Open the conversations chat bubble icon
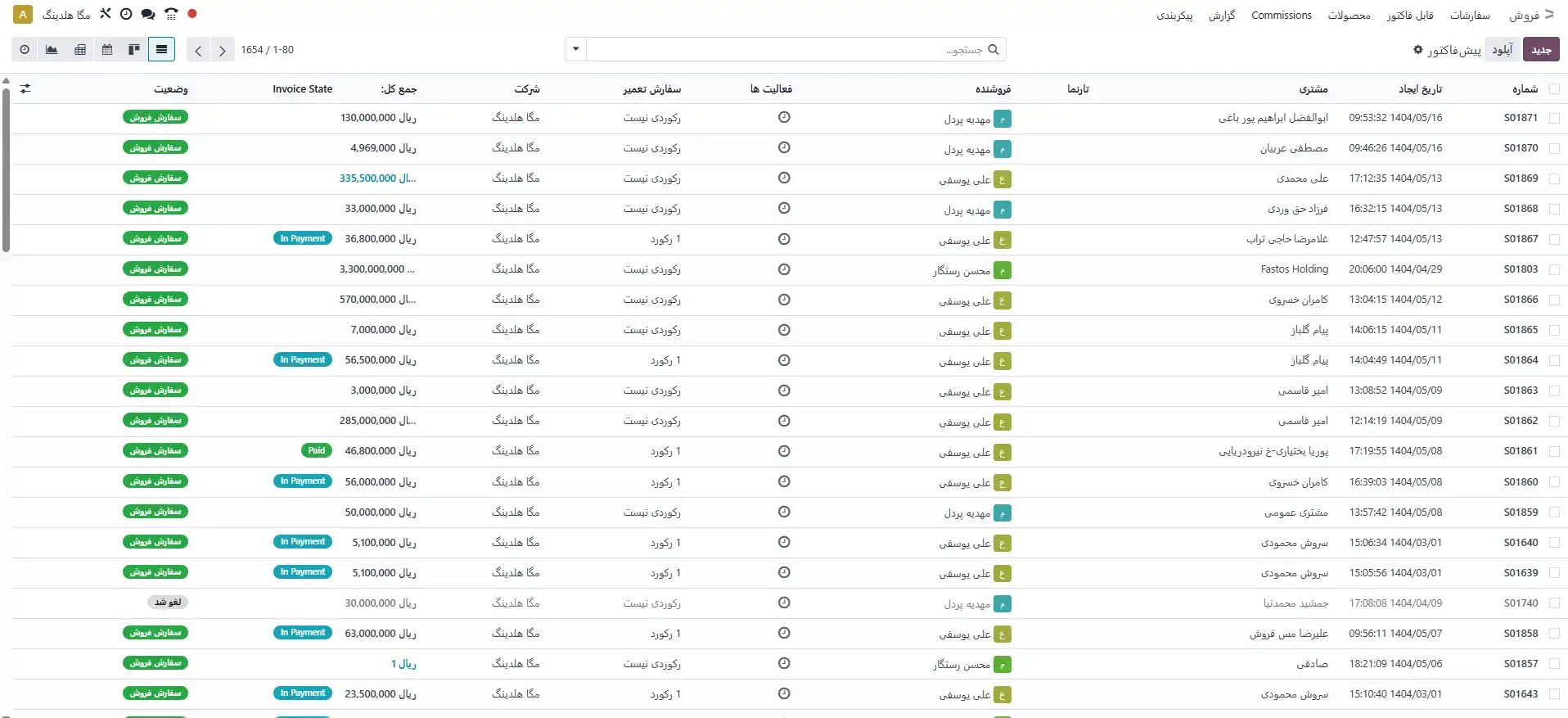Image resolution: width=1568 pixels, height=718 pixels. pos(148,14)
